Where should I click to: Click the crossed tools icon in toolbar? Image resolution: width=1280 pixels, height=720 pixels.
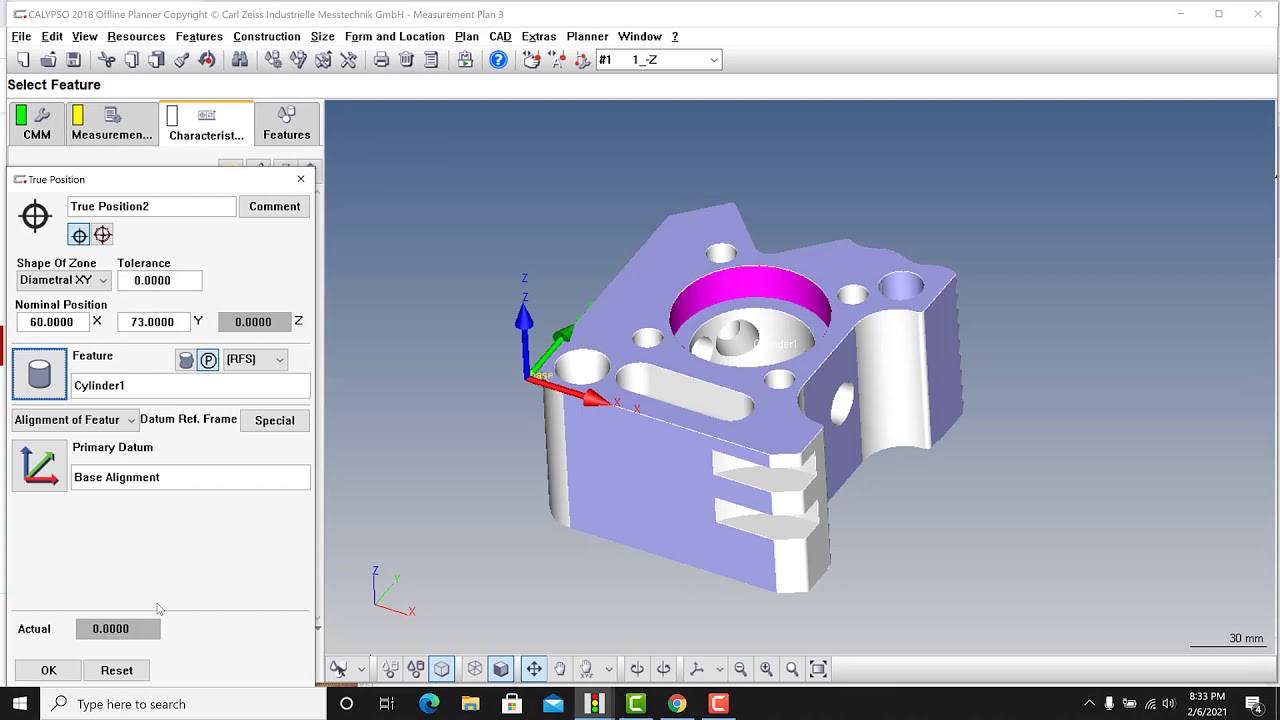point(348,60)
